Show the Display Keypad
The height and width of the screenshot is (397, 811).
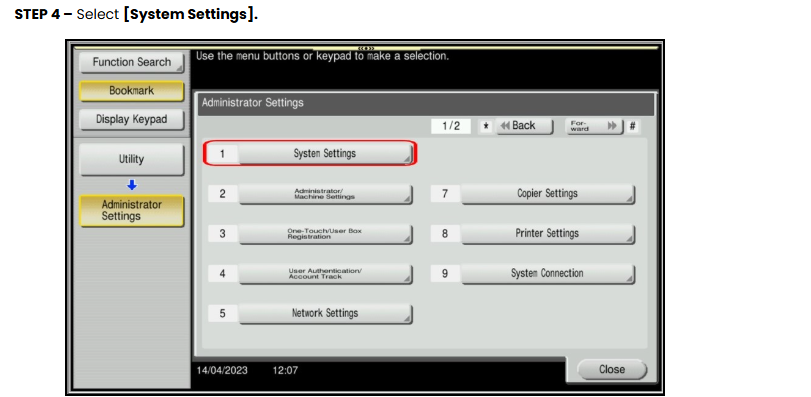click(x=131, y=119)
